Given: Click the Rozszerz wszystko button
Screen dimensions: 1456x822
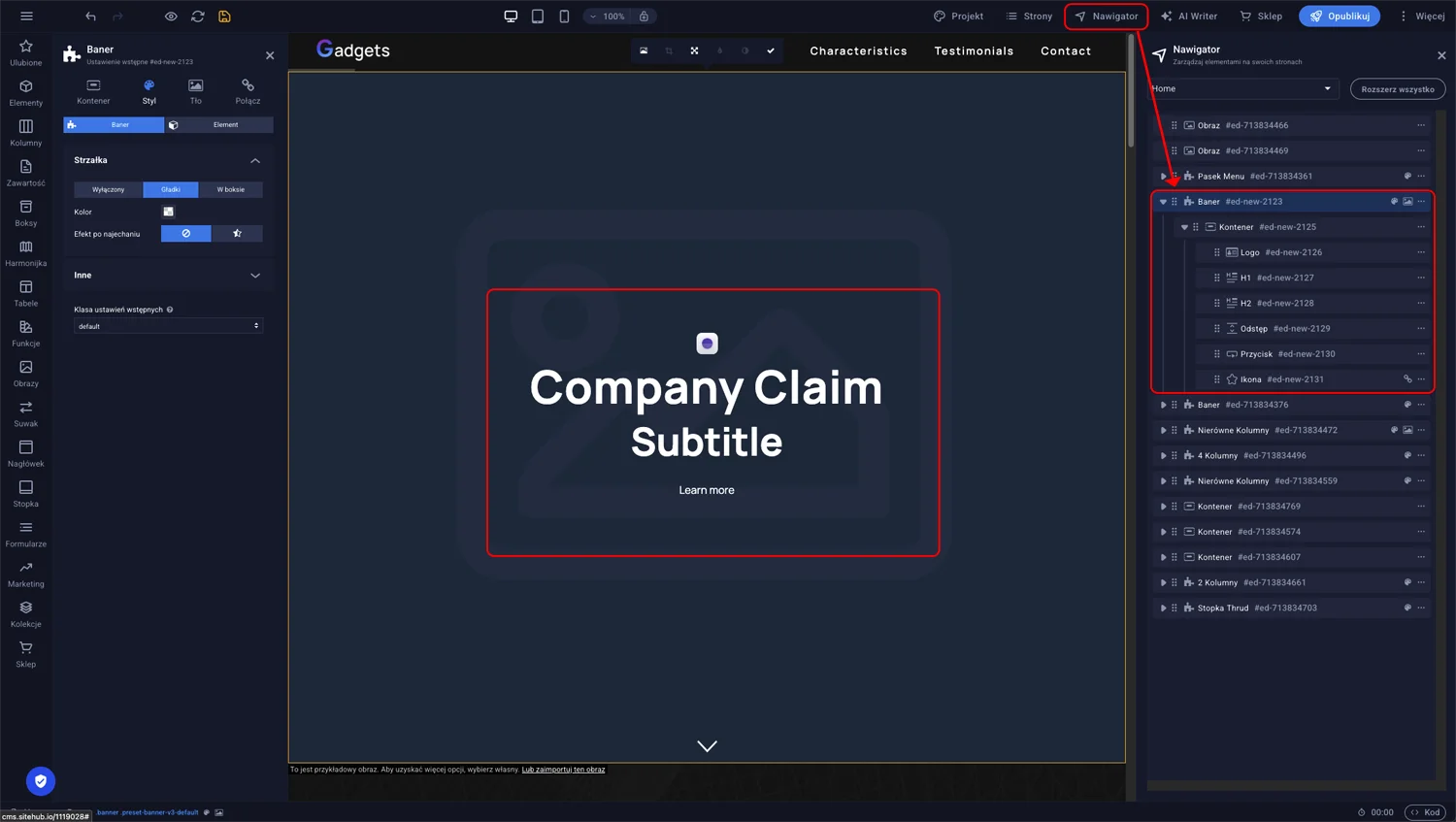Looking at the screenshot, I should pyautogui.click(x=1398, y=88).
